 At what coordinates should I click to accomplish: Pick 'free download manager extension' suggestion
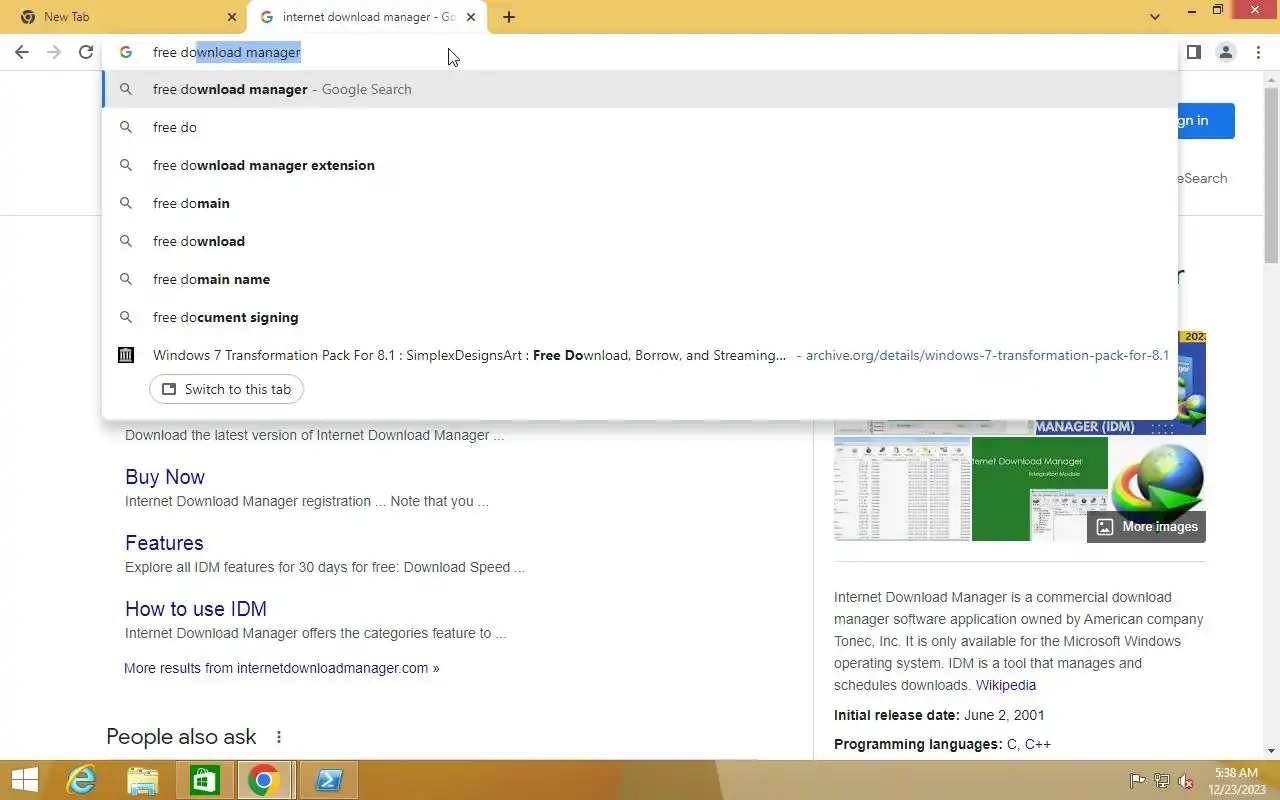(x=640, y=165)
